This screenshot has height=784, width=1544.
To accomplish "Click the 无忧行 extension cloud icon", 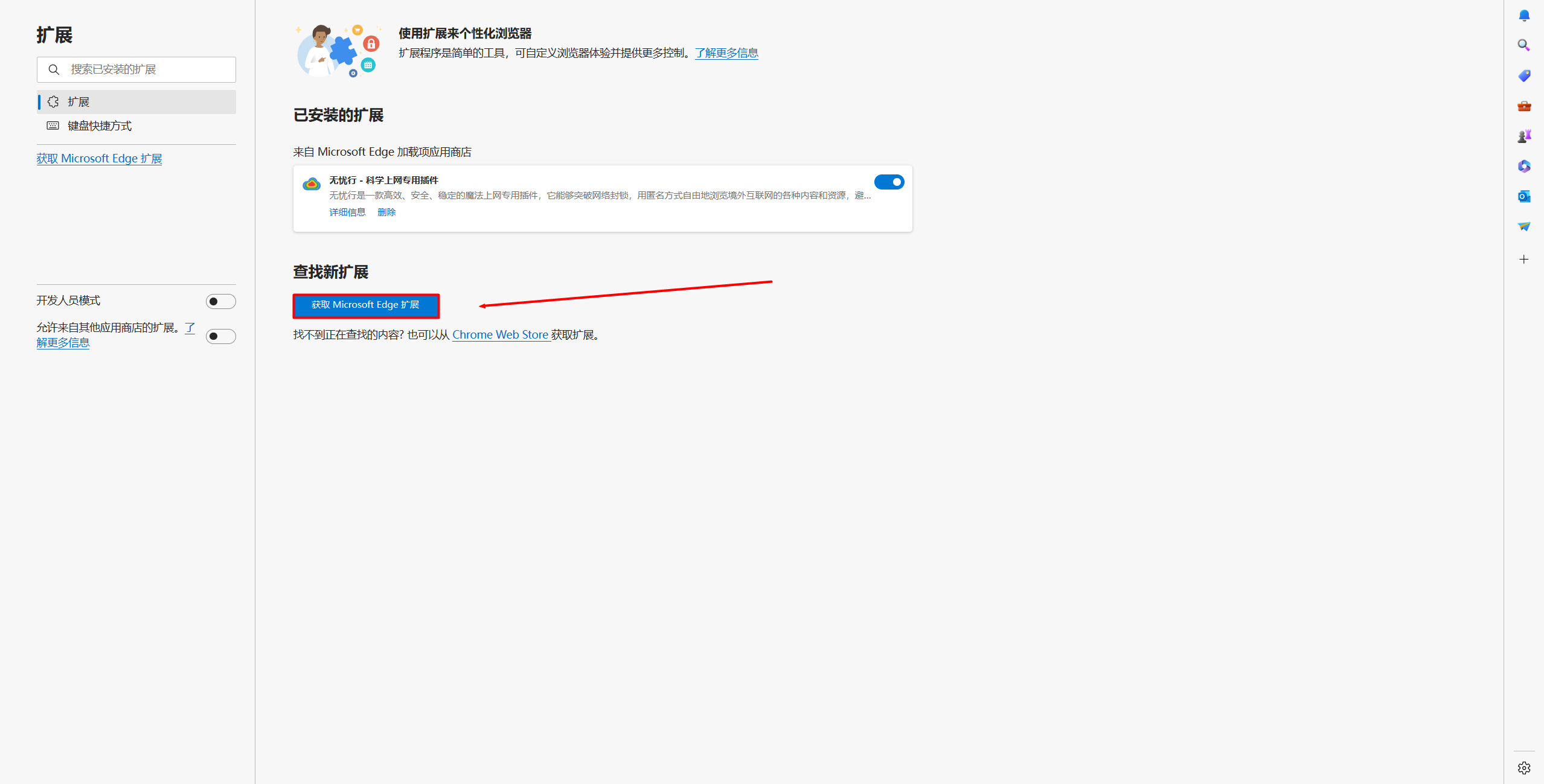I will pos(312,184).
